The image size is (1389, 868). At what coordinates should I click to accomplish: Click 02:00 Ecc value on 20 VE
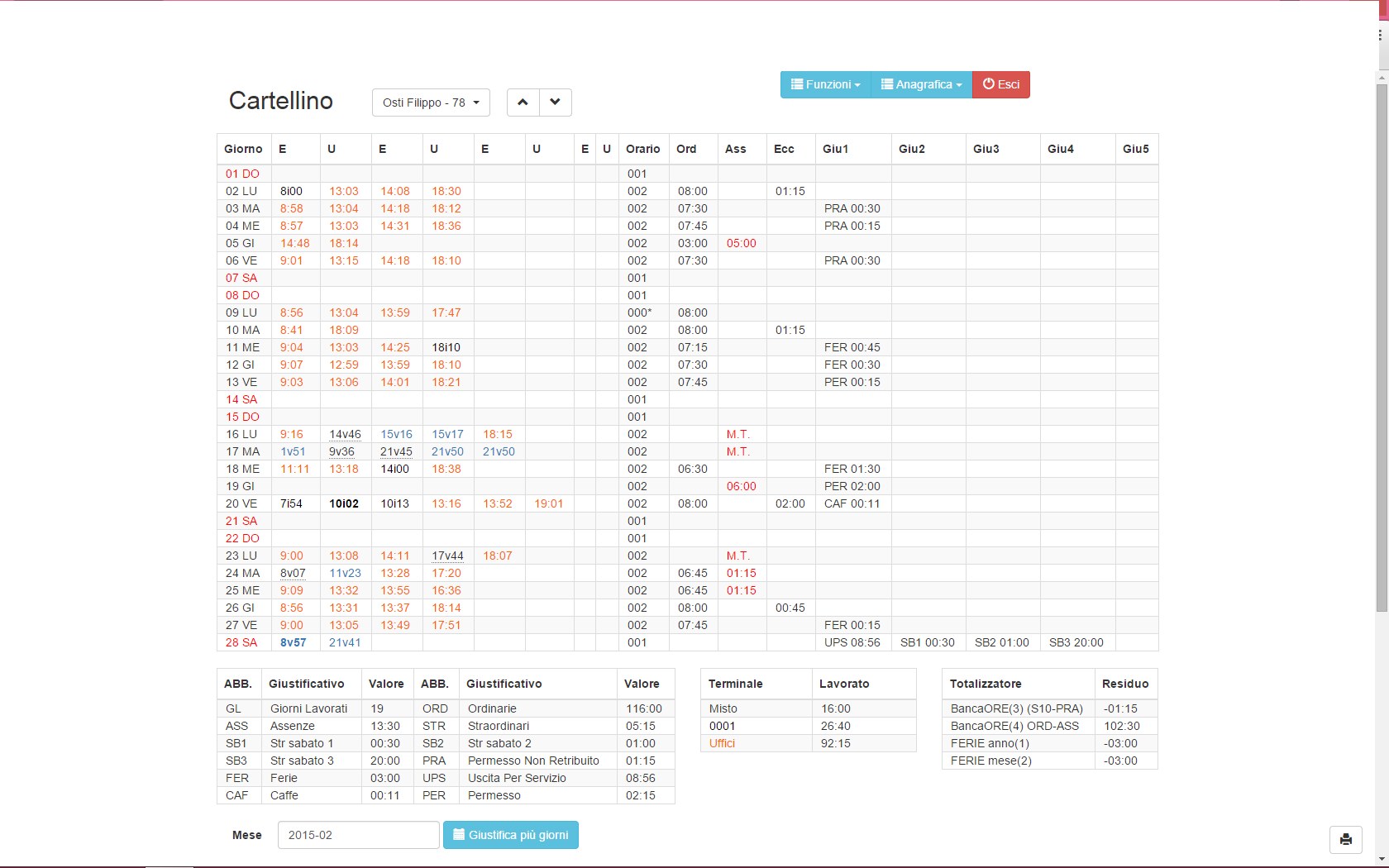tap(790, 503)
